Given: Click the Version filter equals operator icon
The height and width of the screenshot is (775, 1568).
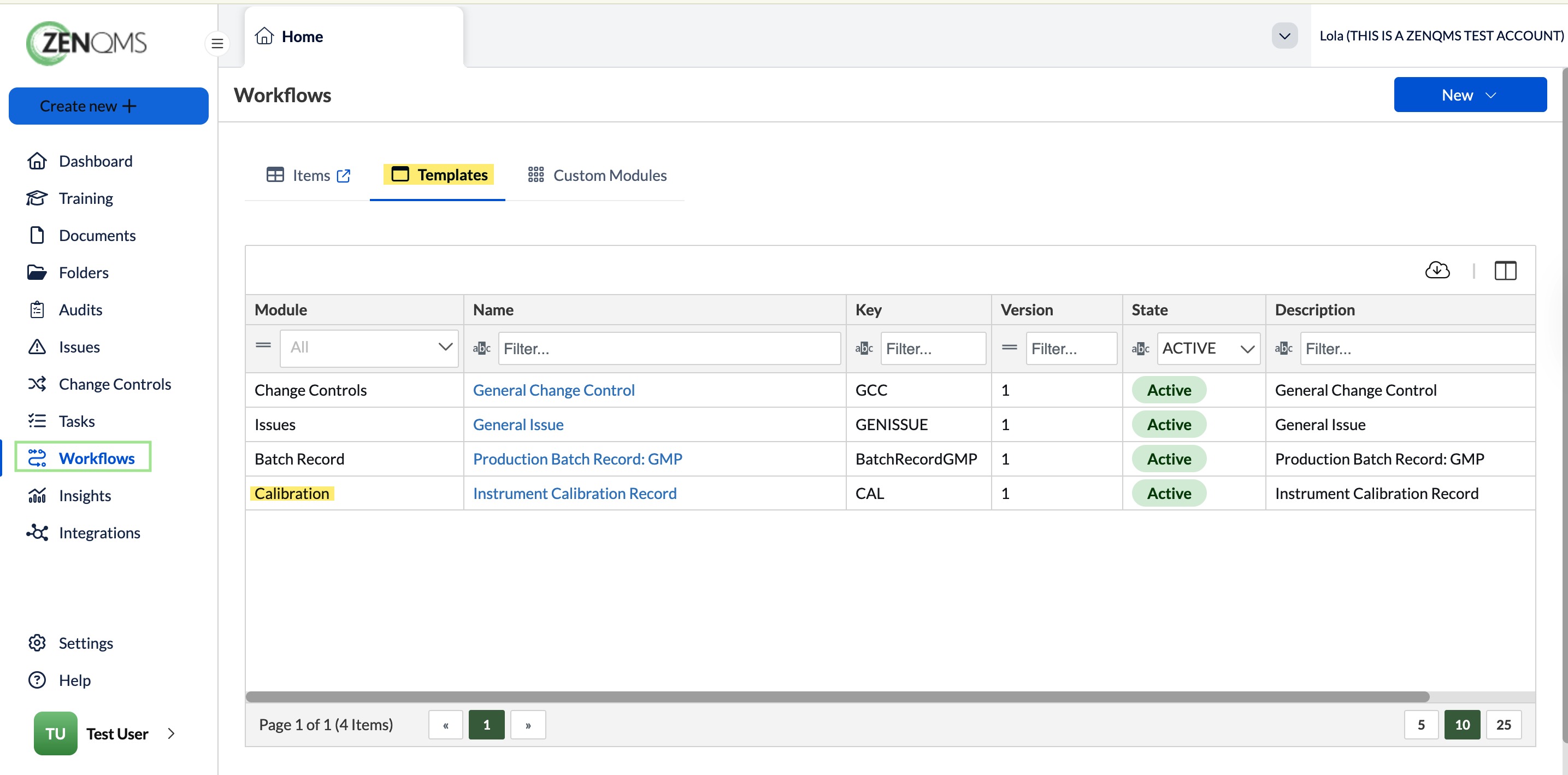Looking at the screenshot, I should (1009, 348).
